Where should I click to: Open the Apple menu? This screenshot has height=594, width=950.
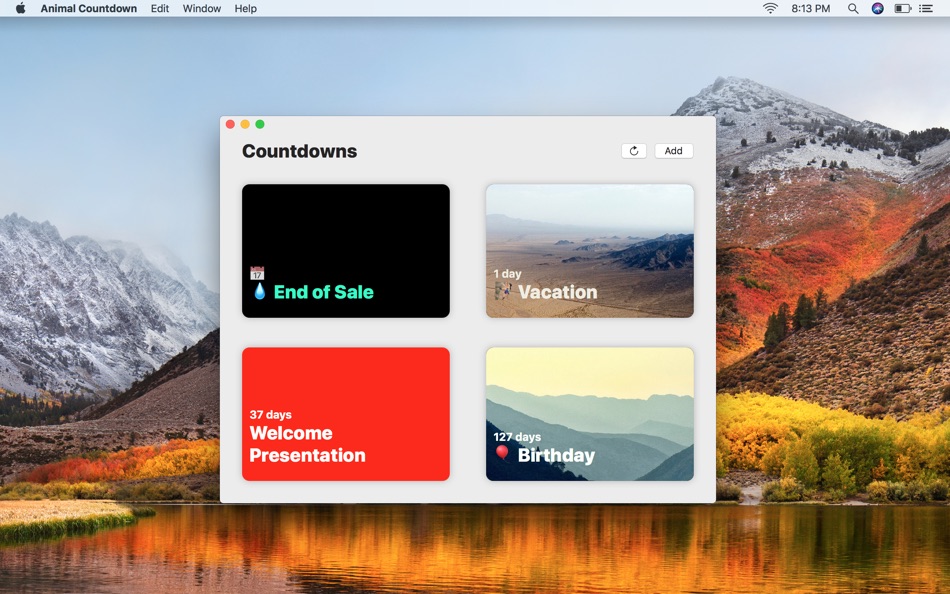20,8
